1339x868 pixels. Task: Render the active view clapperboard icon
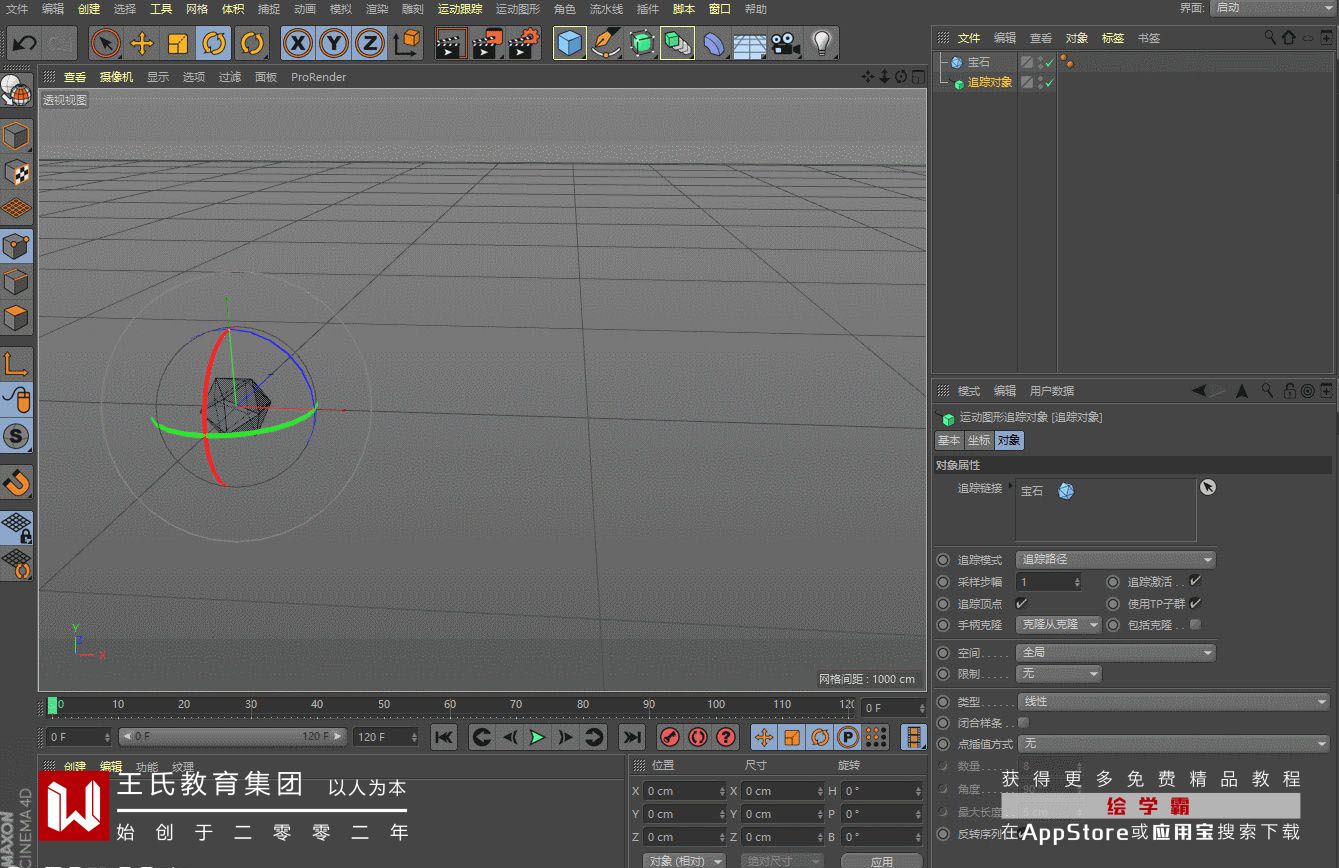[x=451, y=43]
